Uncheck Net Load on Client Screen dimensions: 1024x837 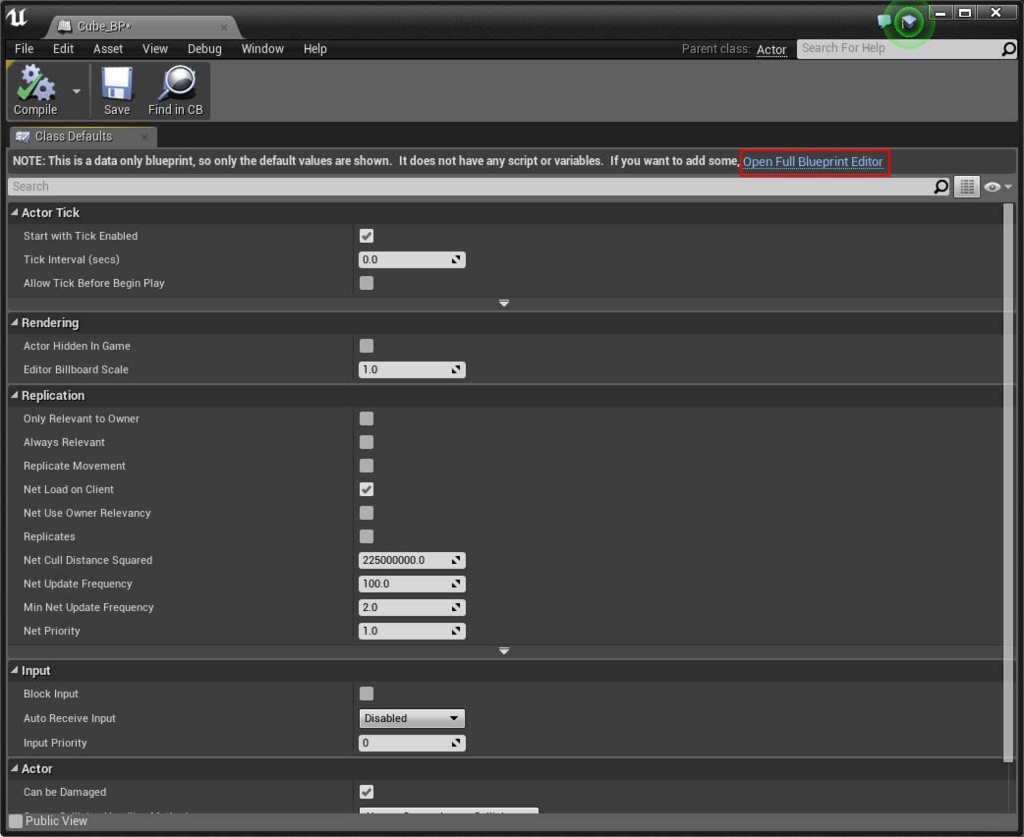pyautogui.click(x=366, y=489)
